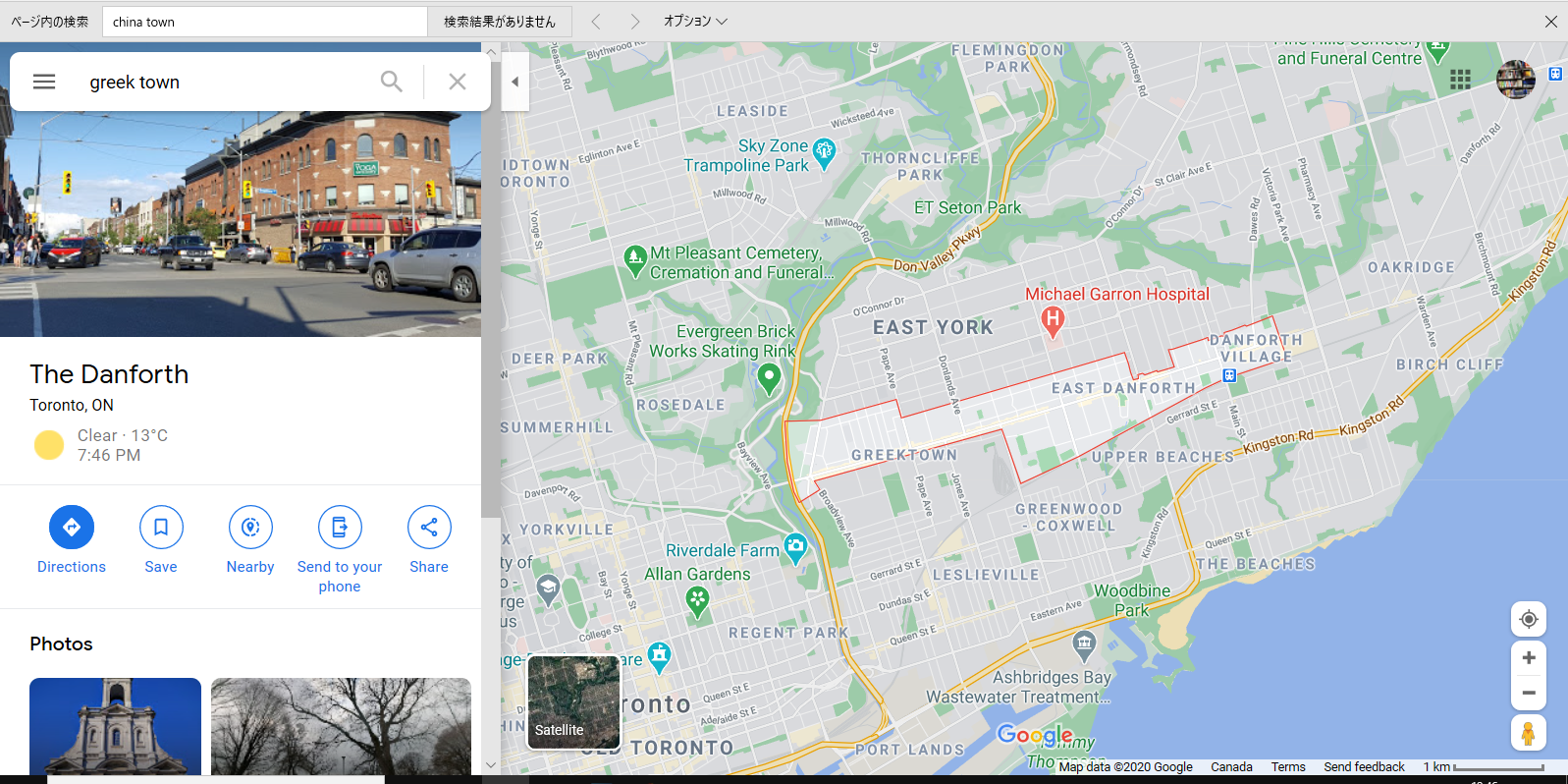
Task: Click the search magnifier icon
Action: pyautogui.click(x=391, y=82)
